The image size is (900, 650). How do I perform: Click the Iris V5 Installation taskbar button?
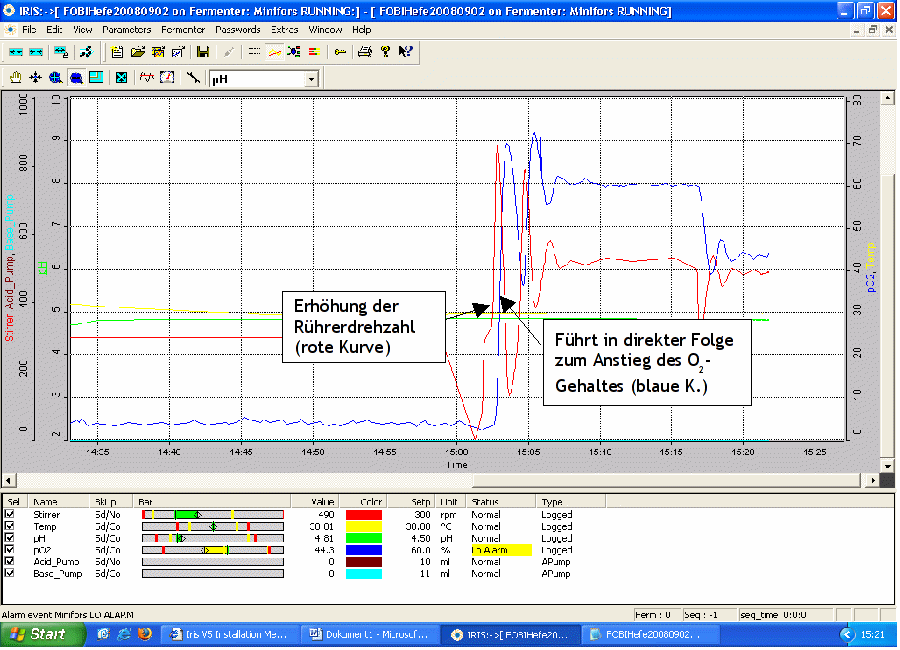tap(229, 635)
